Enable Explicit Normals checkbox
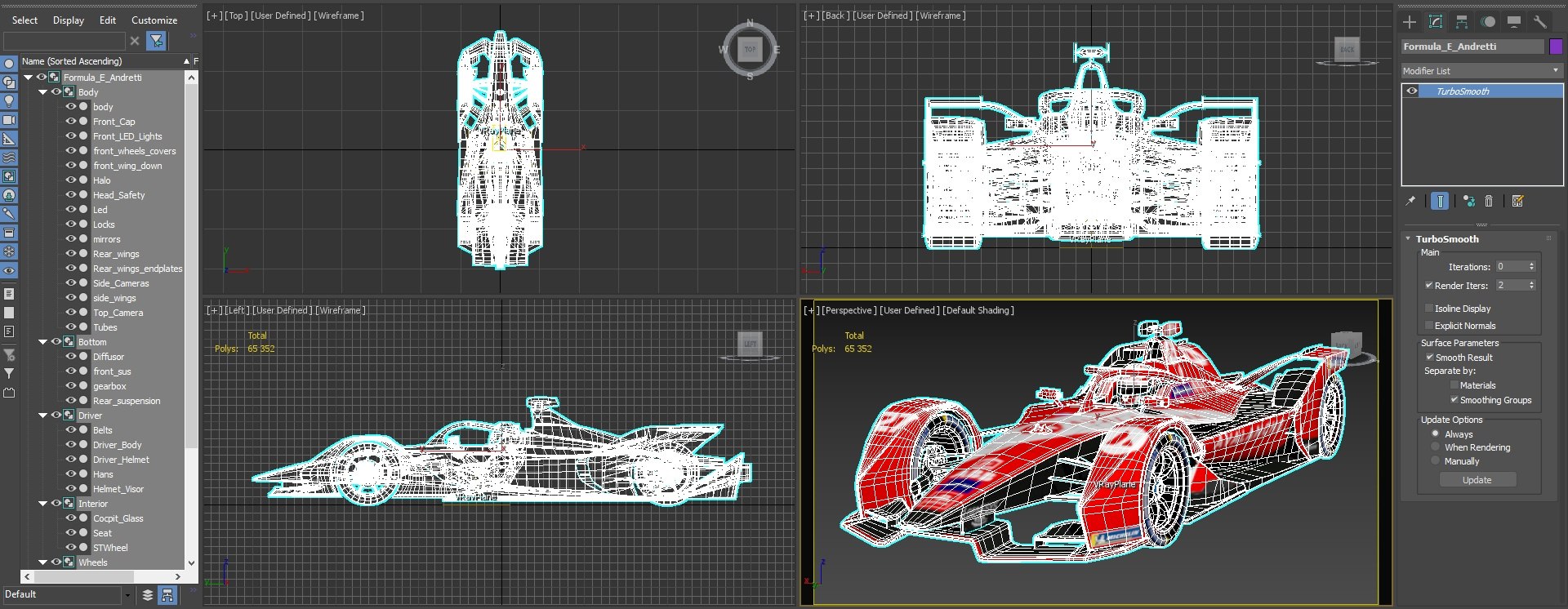 1429,326
